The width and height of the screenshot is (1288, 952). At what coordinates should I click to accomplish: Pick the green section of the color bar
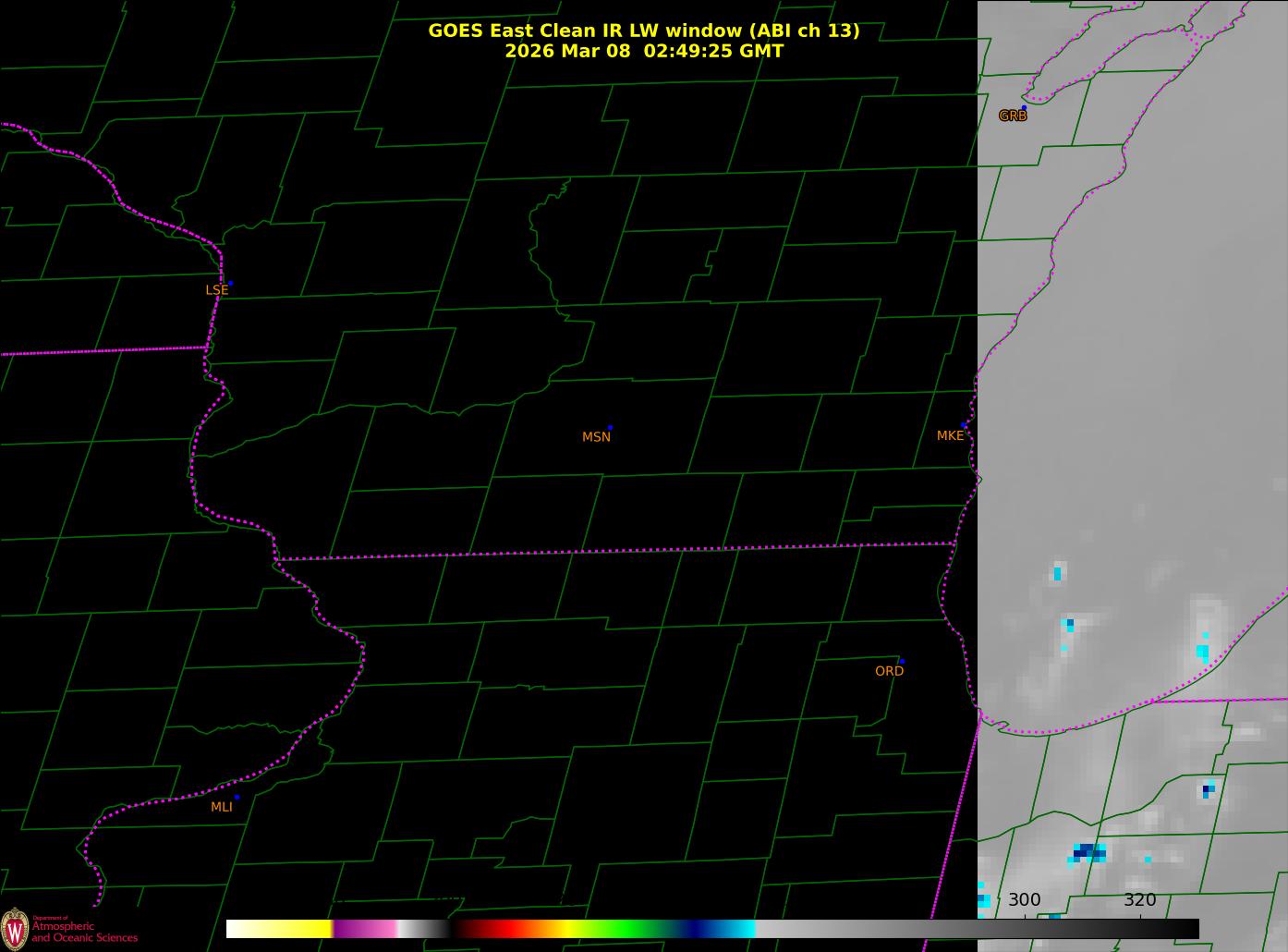pyautogui.click(x=628, y=929)
